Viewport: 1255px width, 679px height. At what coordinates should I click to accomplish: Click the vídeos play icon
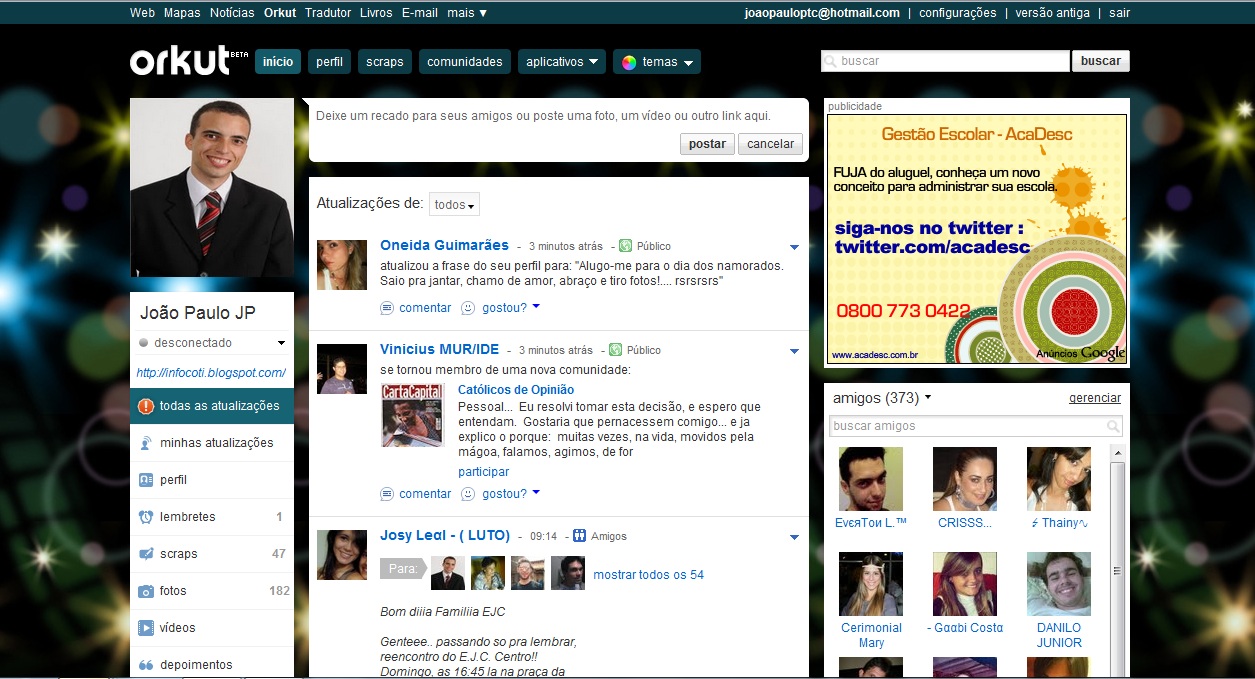tap(146, 628)
